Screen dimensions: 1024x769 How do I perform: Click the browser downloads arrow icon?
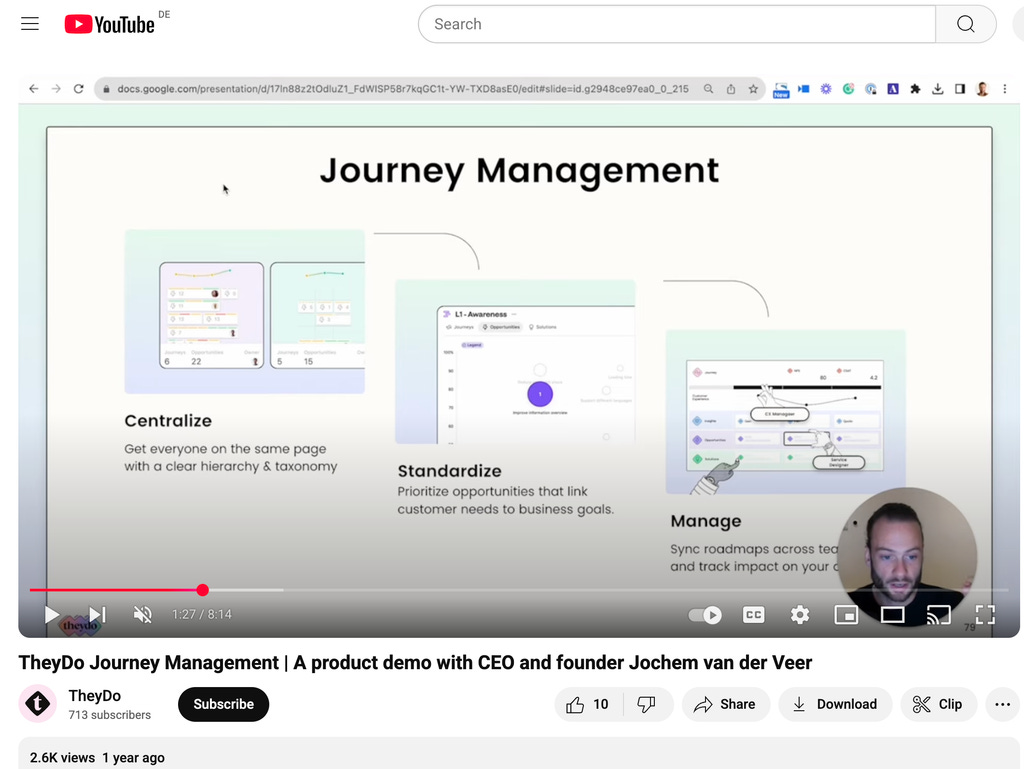[x=937, y=89]
